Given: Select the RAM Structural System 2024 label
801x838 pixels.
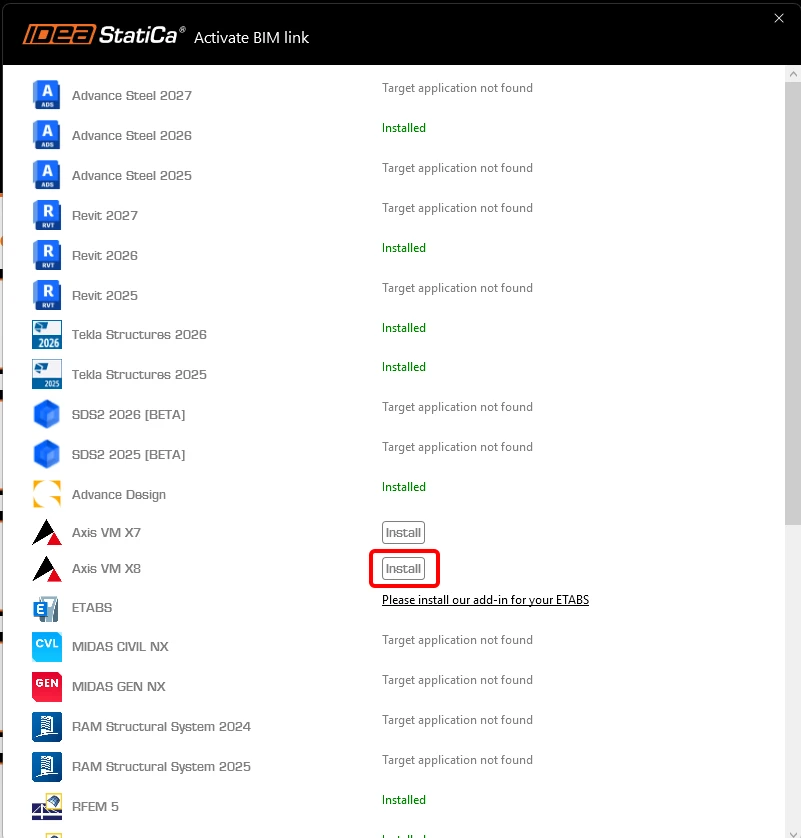Looking at the screenshot, I should [161, 727].
